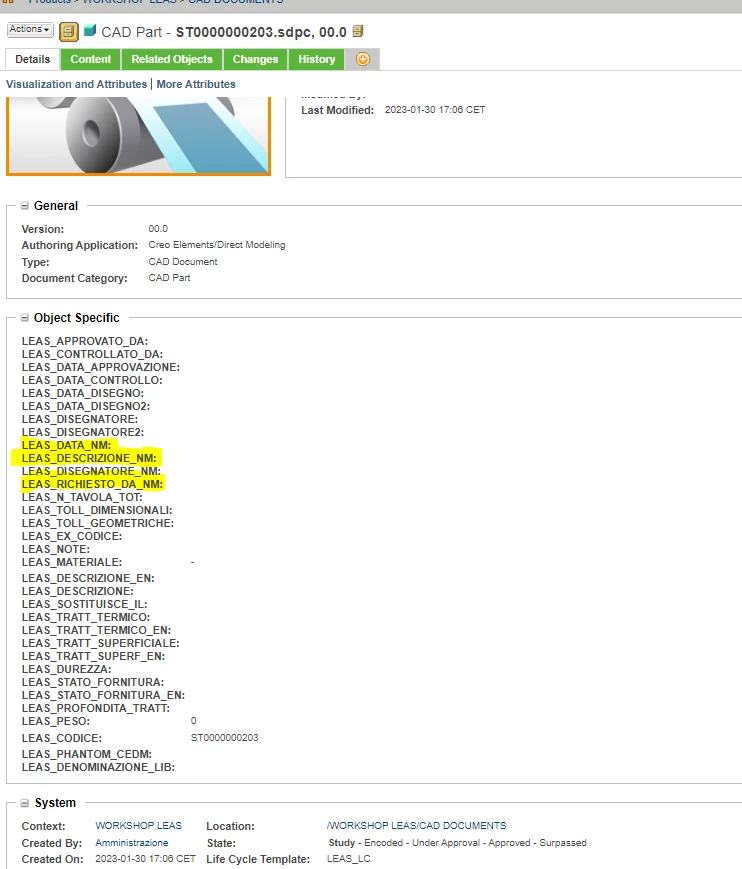Viewport: 742px width, 869px height.
Task: Click the yellow document icon beside Actions
Action: pyautogui.click(x=69, y=32)
